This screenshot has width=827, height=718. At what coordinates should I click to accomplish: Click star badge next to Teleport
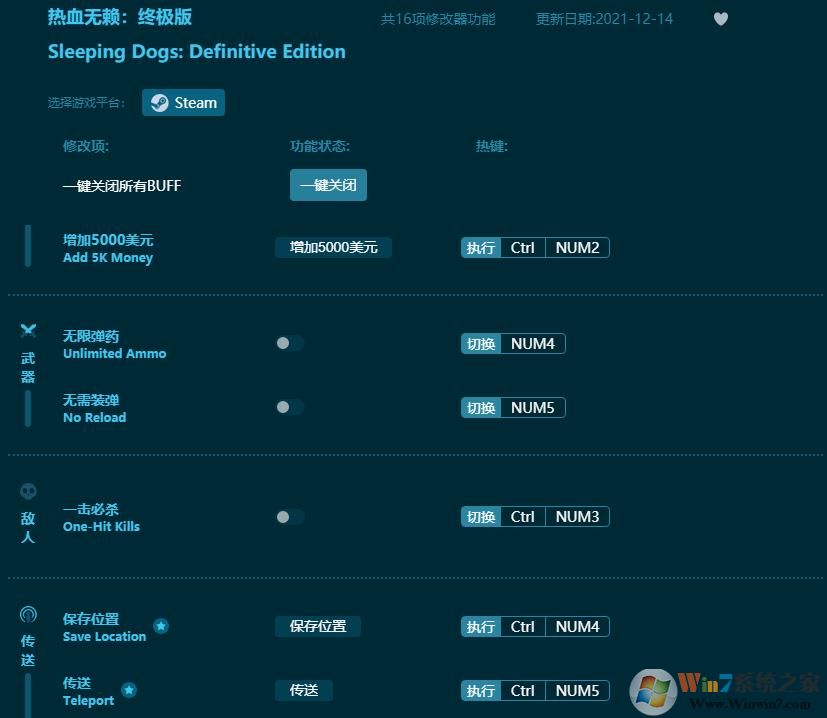point(129,690)
